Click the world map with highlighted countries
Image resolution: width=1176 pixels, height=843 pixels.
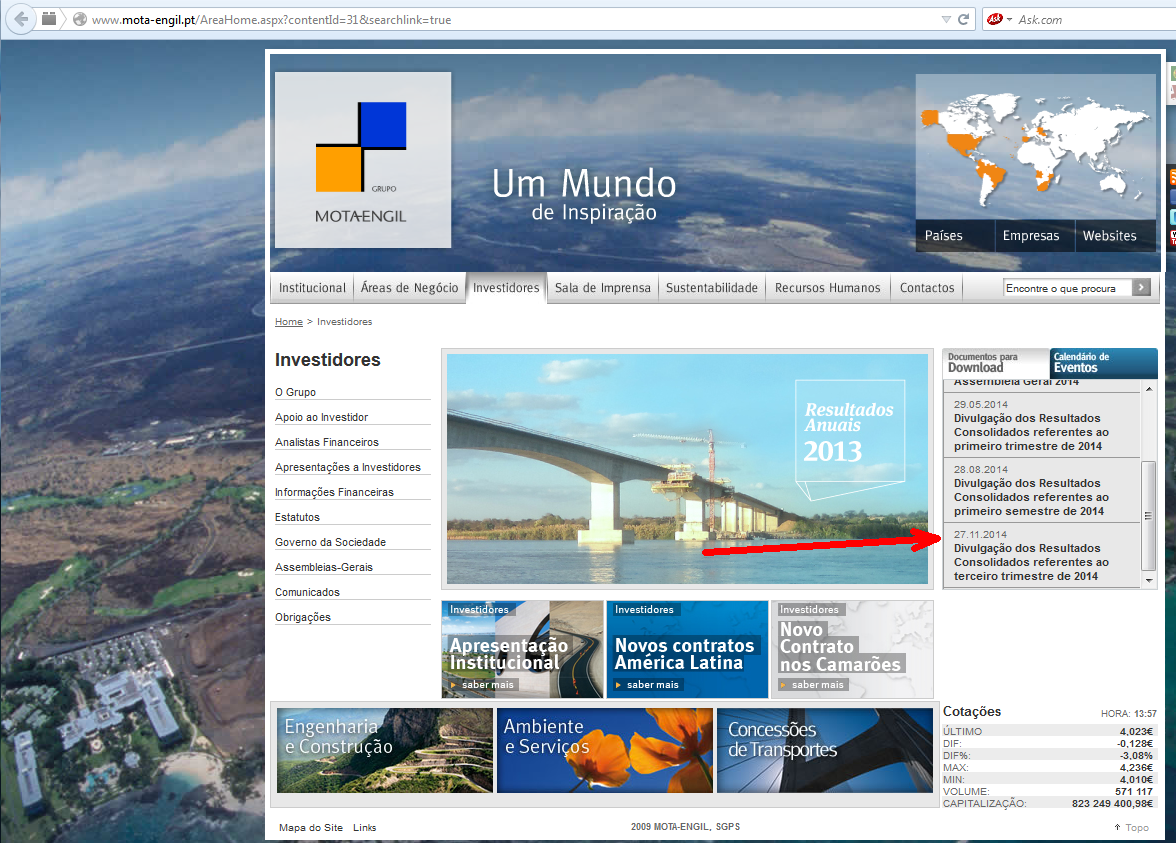(x=1035, y=148)
